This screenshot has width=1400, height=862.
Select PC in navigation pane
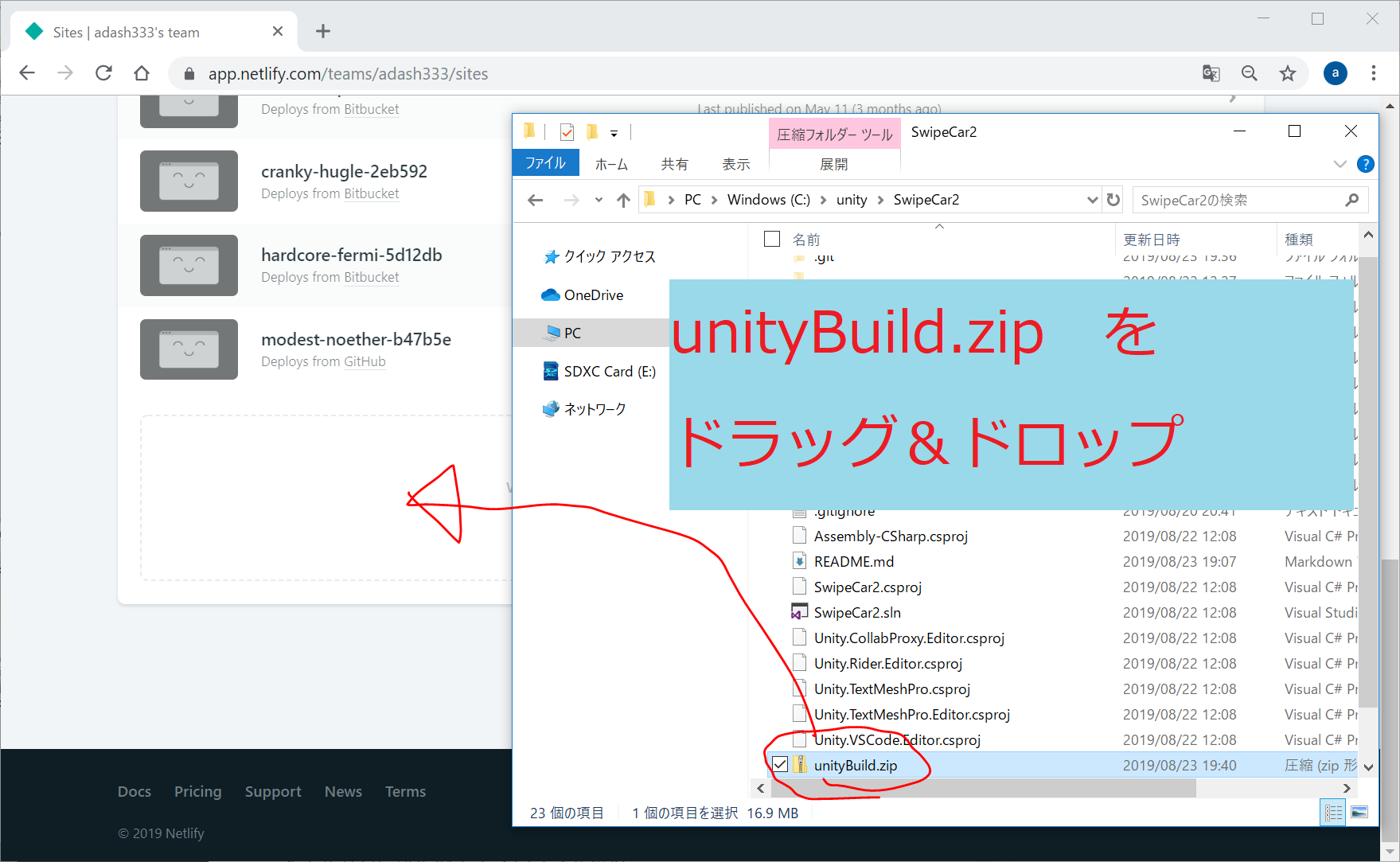[x=591, y=333]
